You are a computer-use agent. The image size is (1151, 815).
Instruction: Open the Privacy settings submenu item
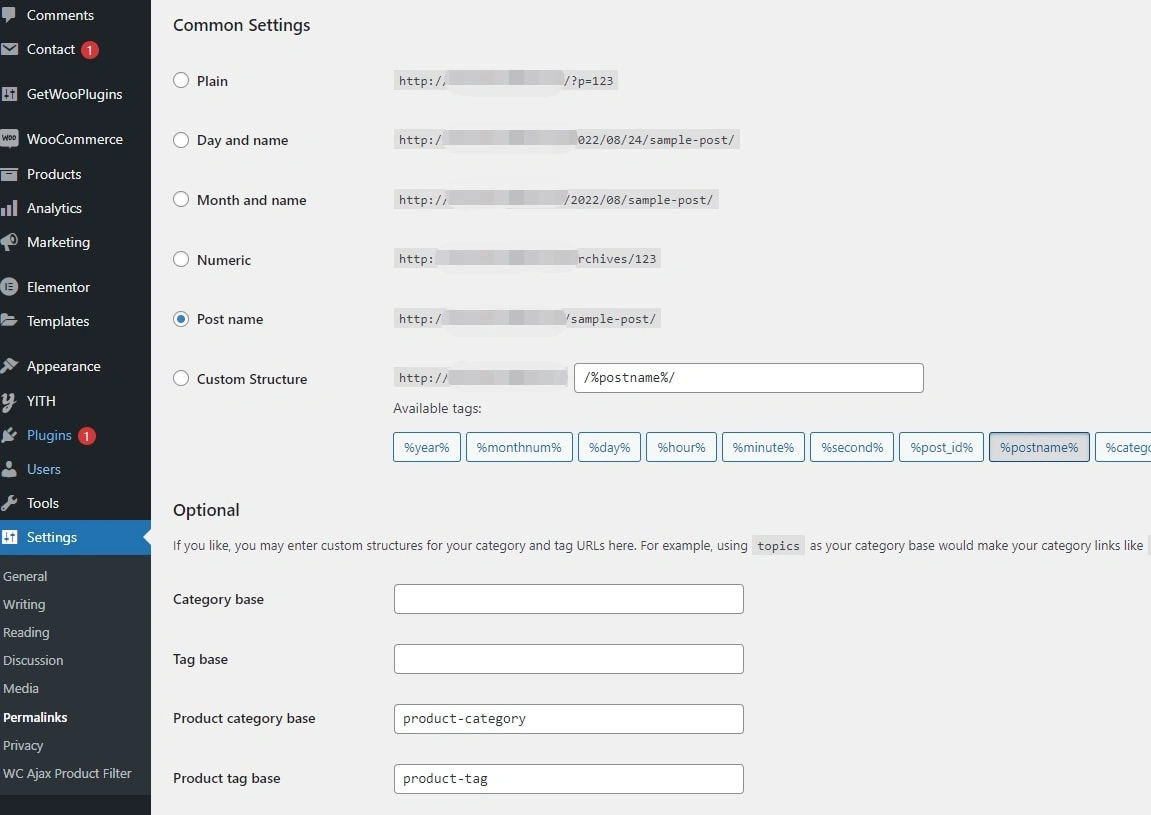click(23, 745)
